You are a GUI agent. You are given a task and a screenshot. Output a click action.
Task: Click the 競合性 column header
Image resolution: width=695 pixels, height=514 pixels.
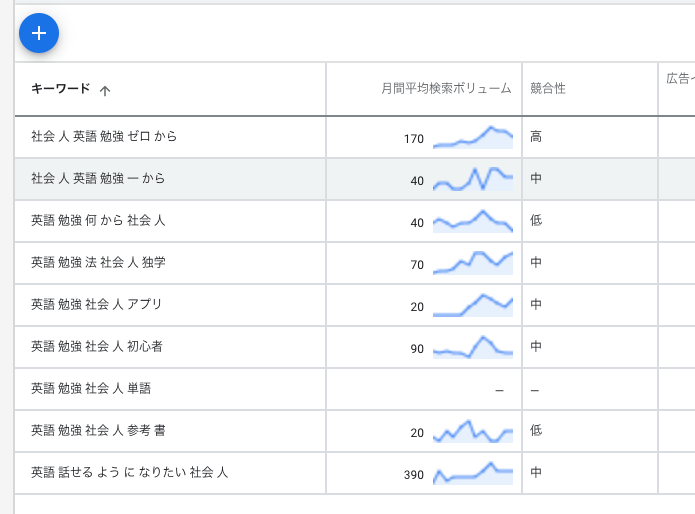(x=548, y=89)
